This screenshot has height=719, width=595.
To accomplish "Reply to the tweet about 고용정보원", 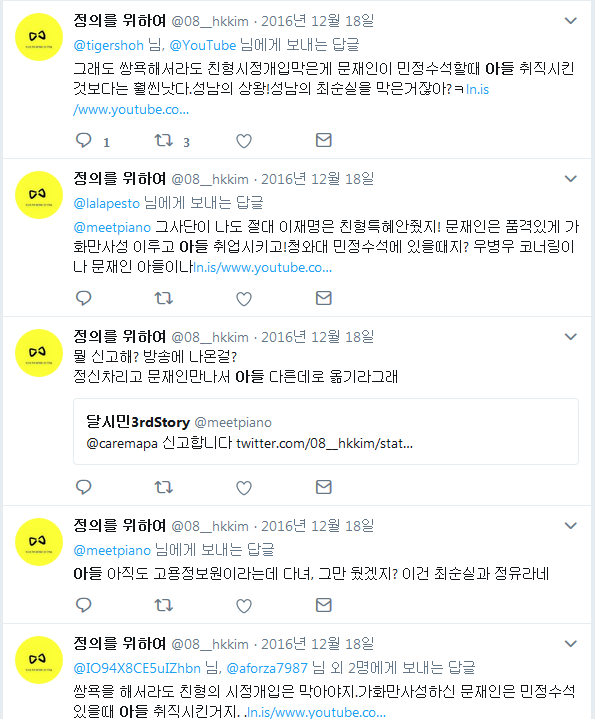I will pyautogui.click(x=83, y=605).
